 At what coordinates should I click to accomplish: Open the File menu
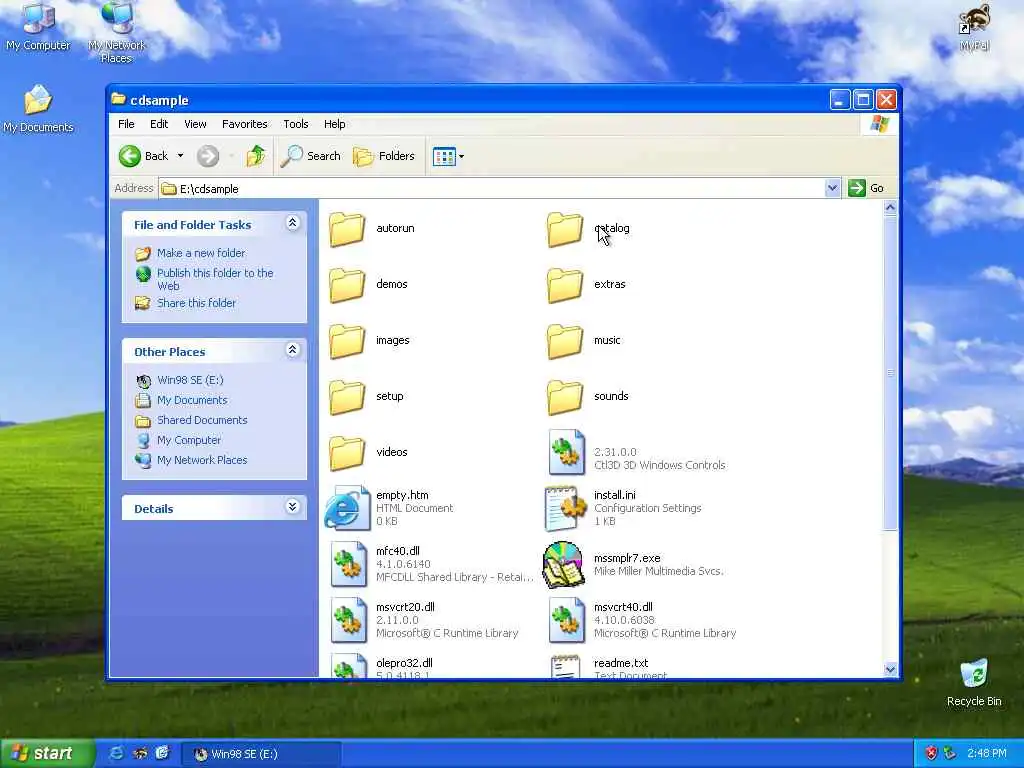(x=126, y=124)
